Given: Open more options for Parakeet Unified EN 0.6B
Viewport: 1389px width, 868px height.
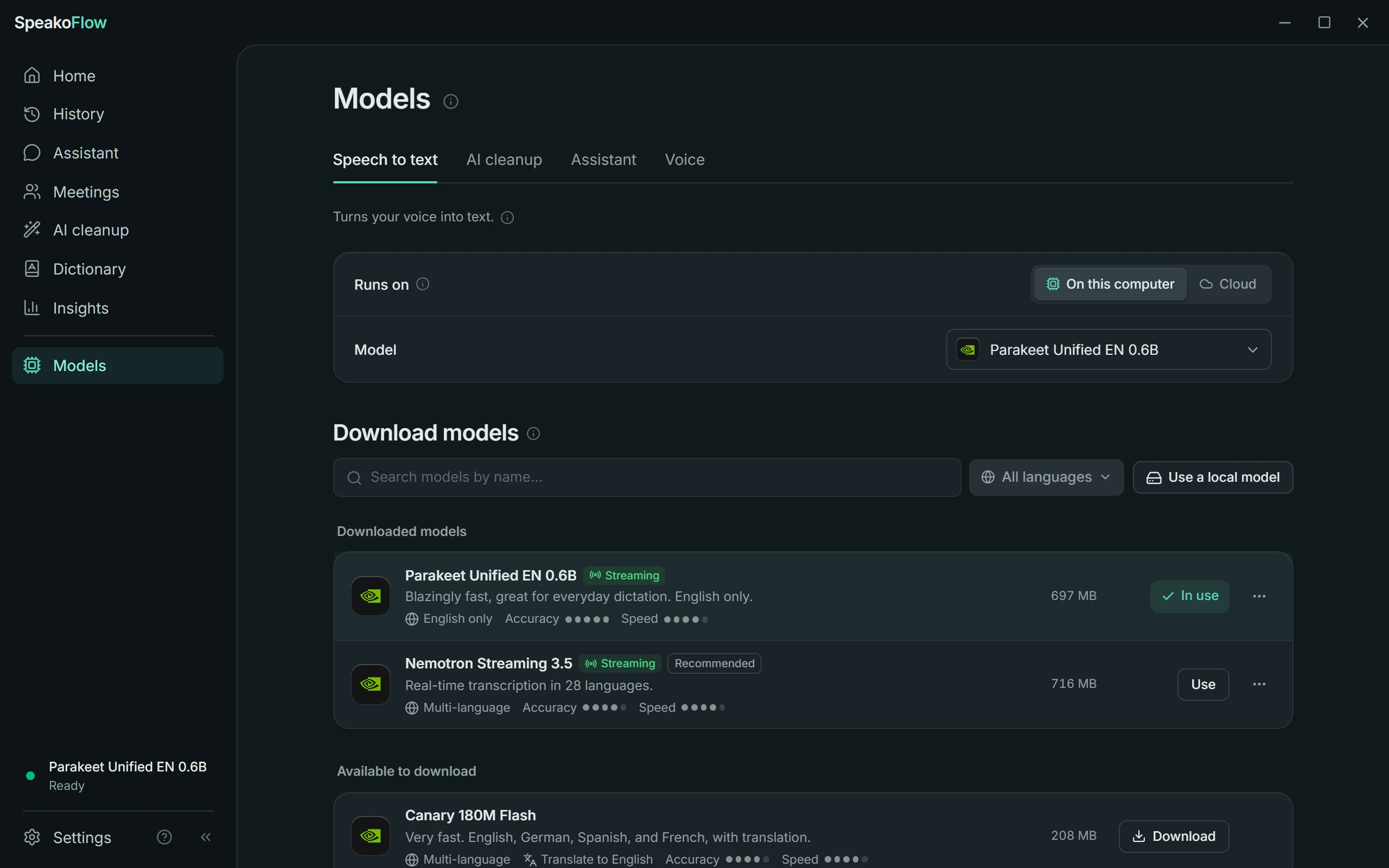Looking at the screenshot, I should [1259, 596].
